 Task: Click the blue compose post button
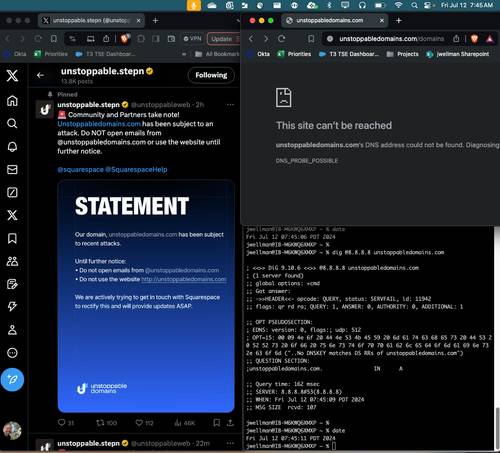coord(12,380)
